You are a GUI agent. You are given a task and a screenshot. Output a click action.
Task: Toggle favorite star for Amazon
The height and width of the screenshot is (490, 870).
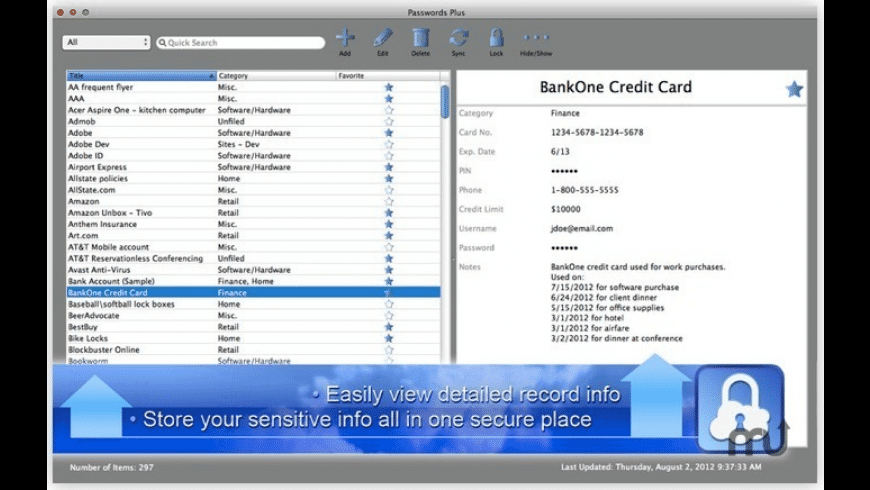389,201
